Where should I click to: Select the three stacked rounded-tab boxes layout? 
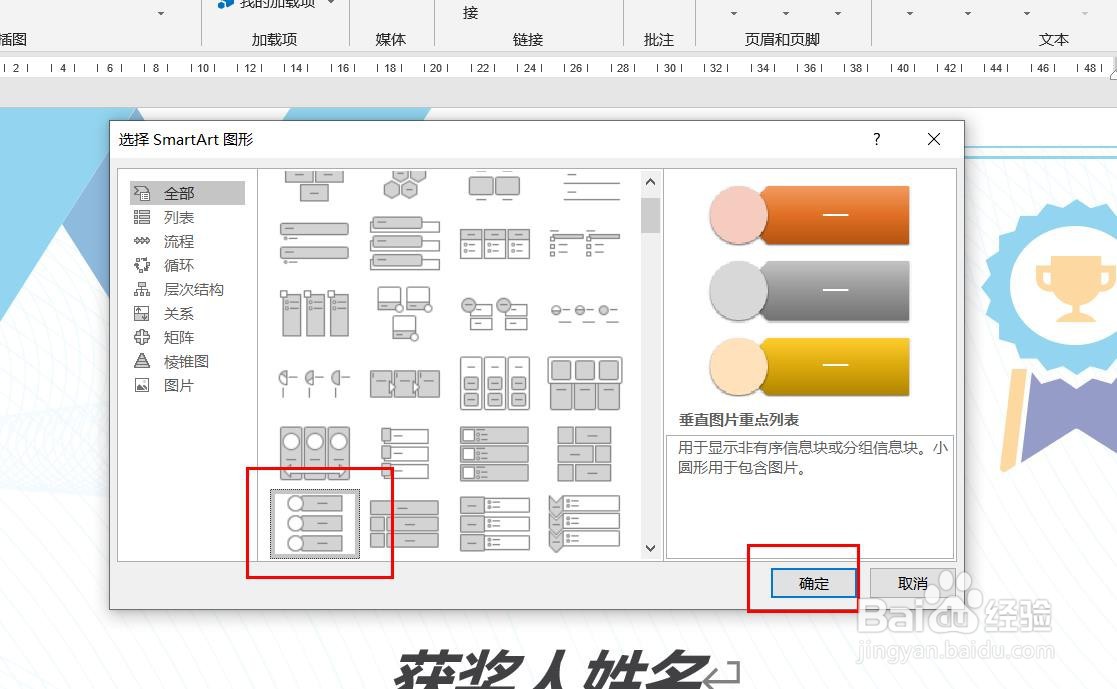405,243
